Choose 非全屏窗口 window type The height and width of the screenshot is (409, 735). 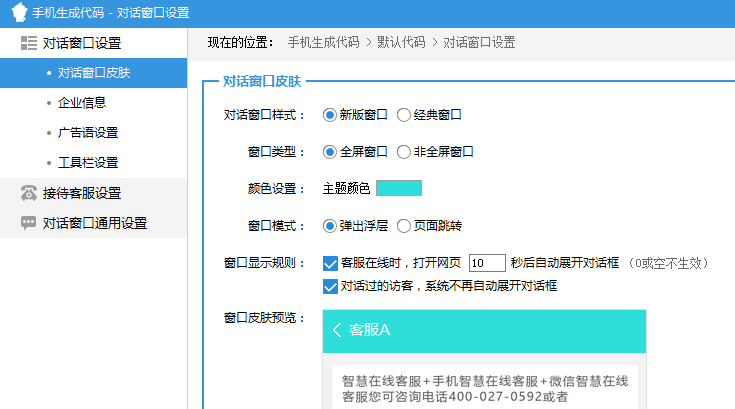click(404, 152)
